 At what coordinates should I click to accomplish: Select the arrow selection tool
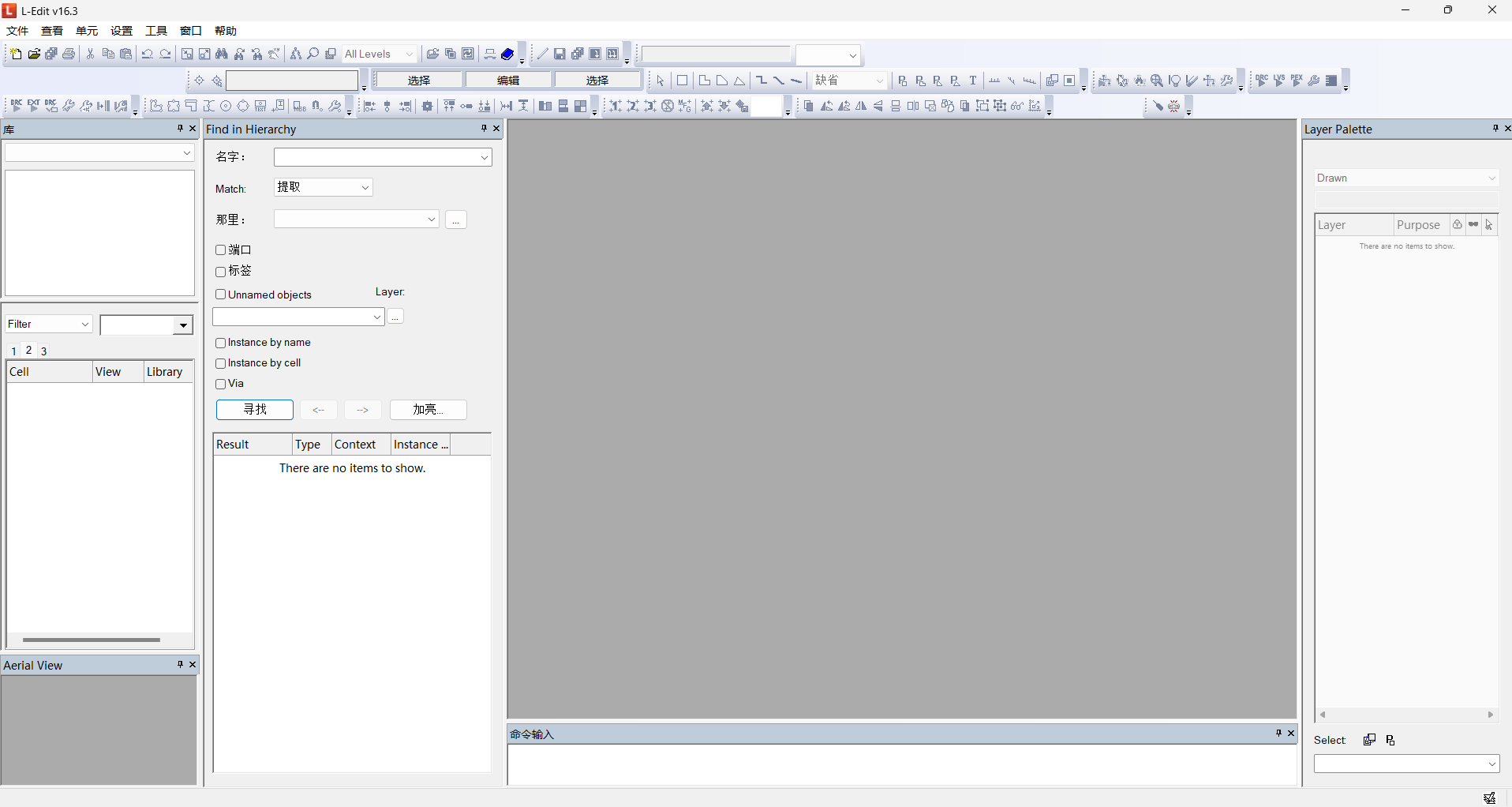pyautogui.click(x=661, y=81)
